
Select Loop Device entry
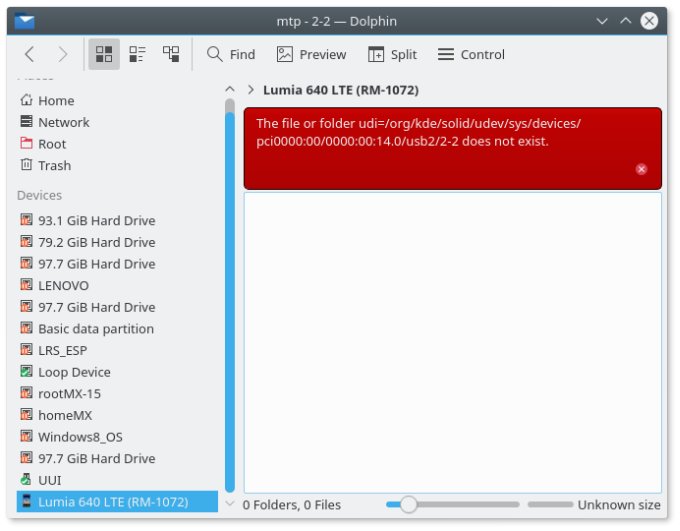[x=117, y=372]
